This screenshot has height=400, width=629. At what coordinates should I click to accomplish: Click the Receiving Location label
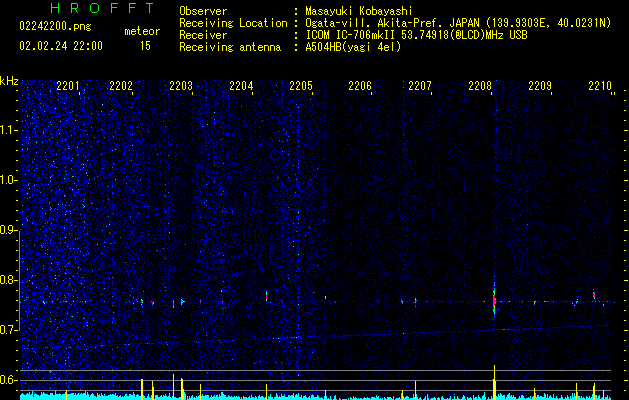233,23
